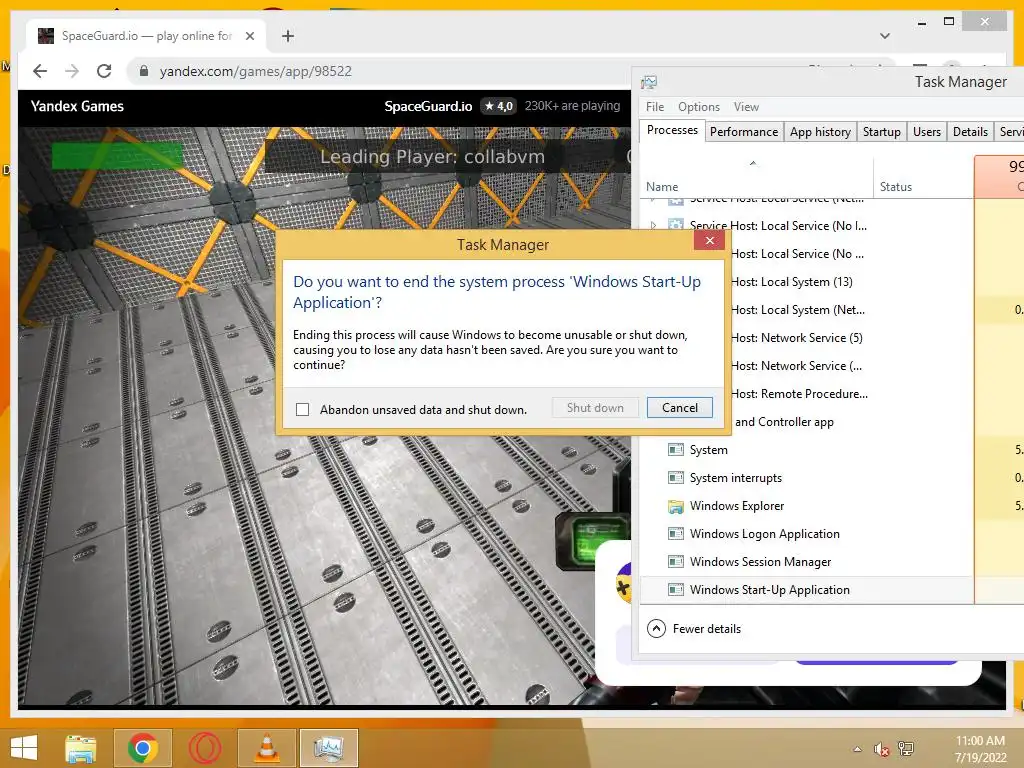Click the SpaceGuard.io tab favicon
Viewport: 1024px width, 768px height.
point(46,36)
